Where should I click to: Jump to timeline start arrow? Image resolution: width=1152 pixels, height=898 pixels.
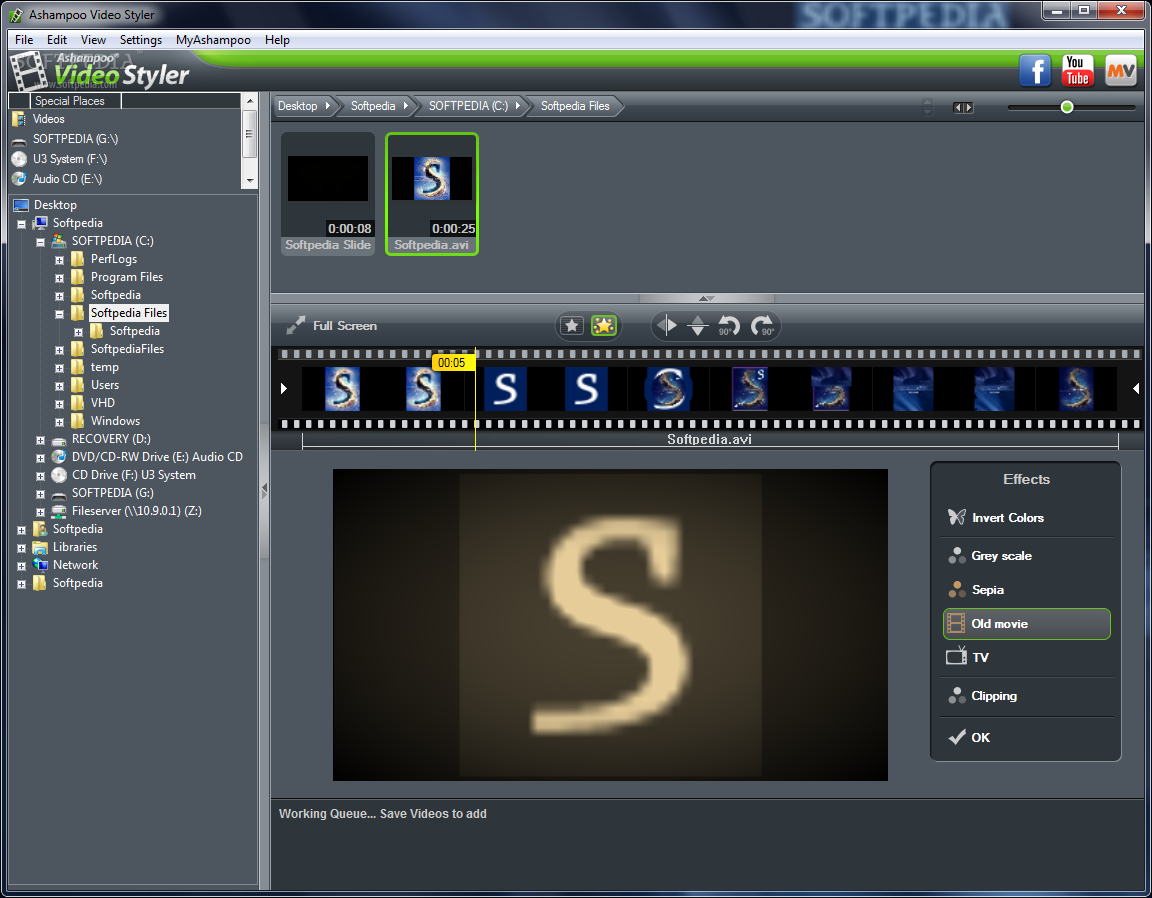(x=284, y=389)
